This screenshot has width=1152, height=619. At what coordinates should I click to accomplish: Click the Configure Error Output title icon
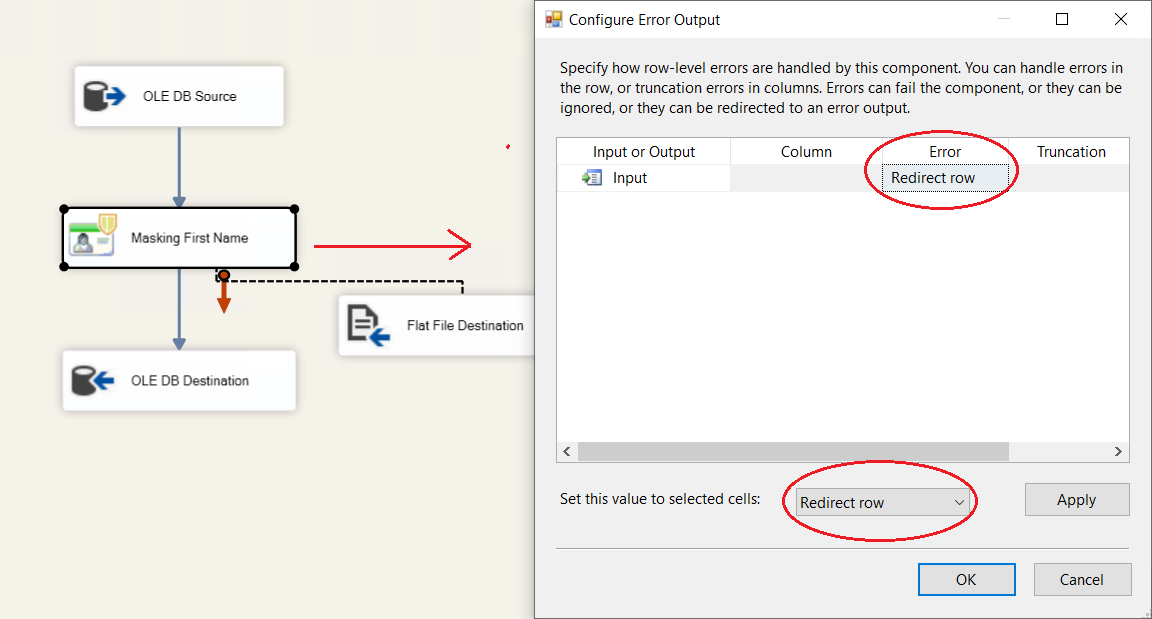(553, 19)
